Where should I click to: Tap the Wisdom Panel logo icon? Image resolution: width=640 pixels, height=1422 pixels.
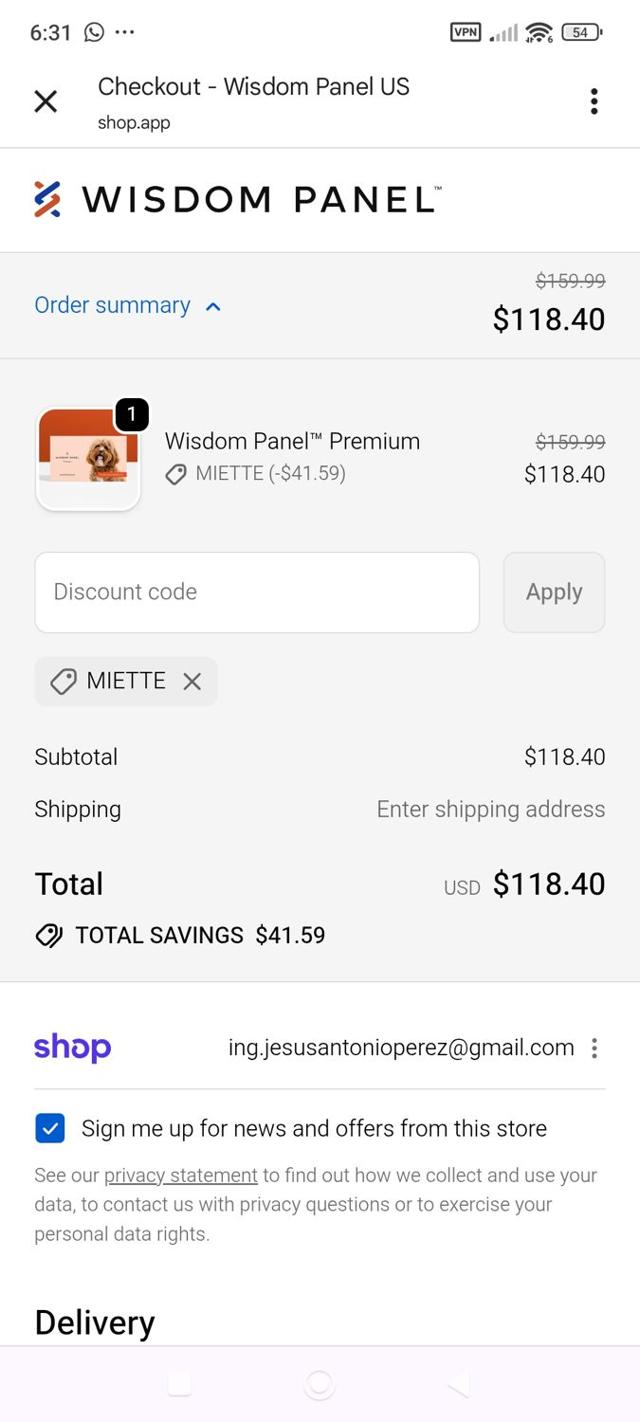47,199
